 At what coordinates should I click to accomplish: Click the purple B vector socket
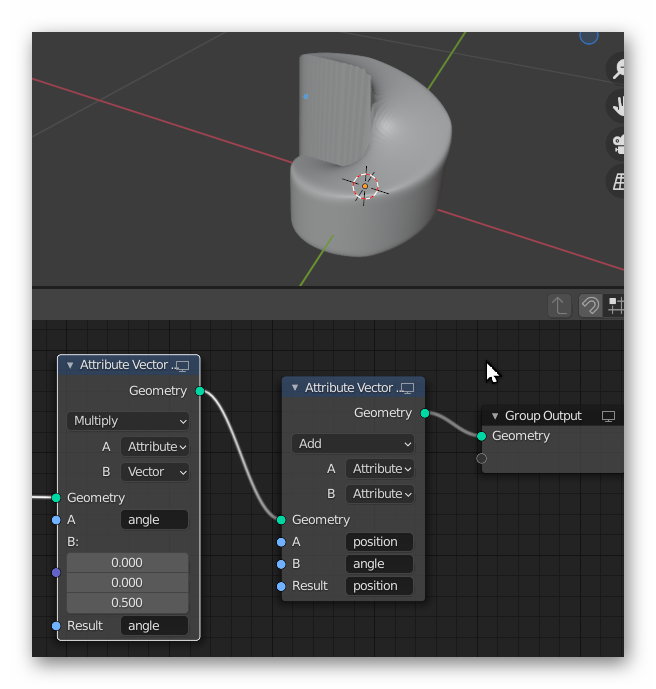[56, 573]
